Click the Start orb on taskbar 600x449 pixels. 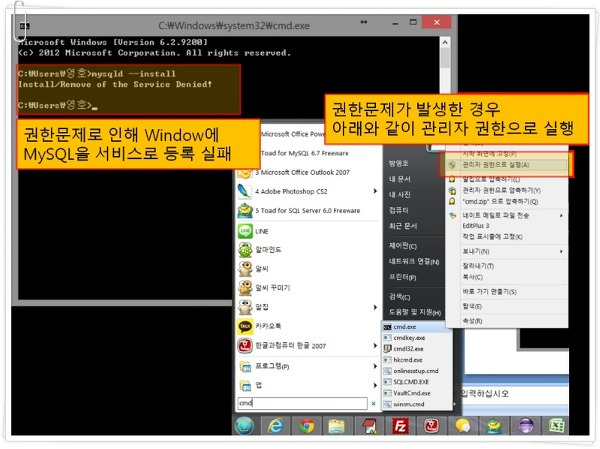[x=244, y=426]
